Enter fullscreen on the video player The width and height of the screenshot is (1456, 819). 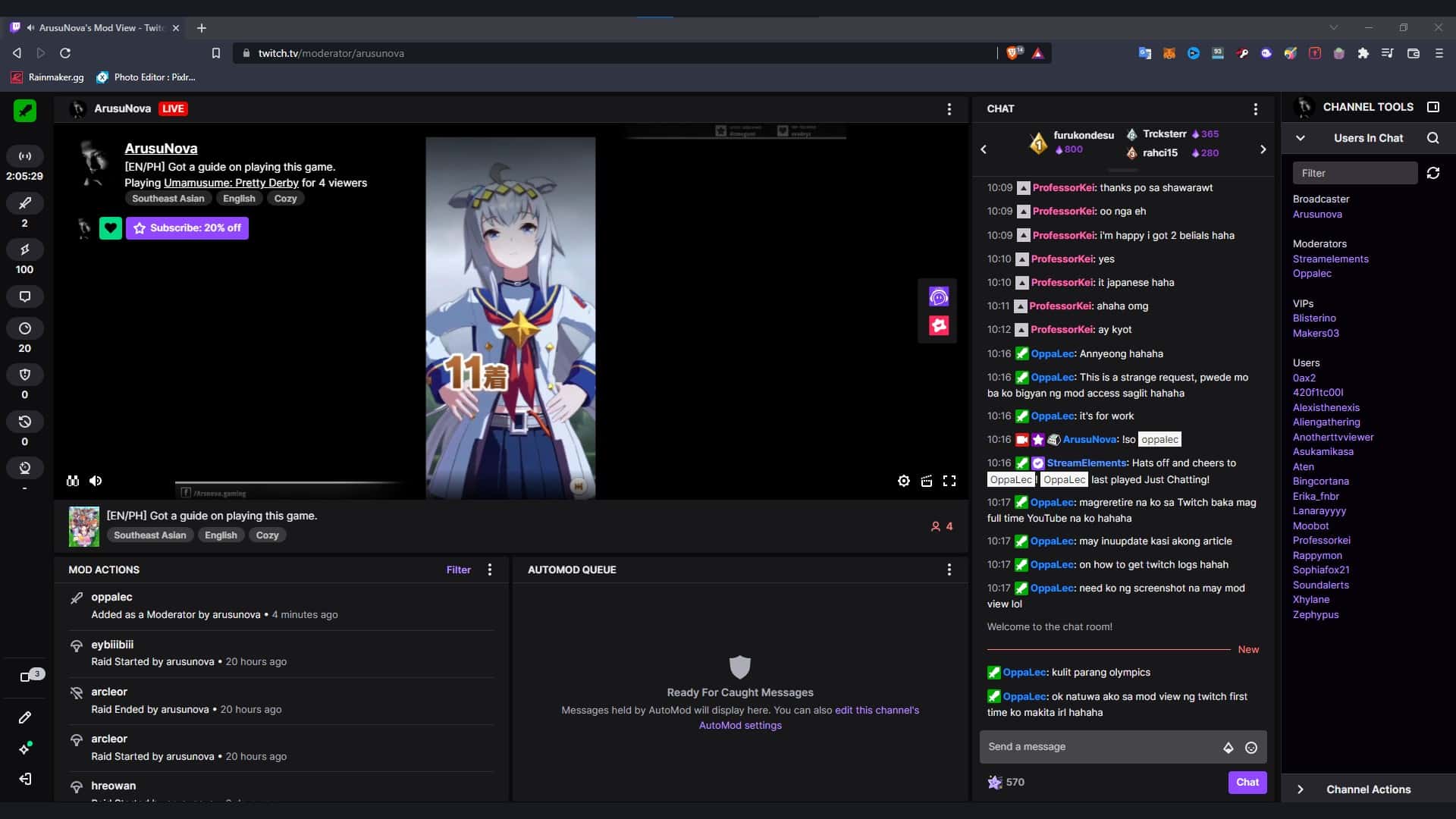[x=949, y=481]
